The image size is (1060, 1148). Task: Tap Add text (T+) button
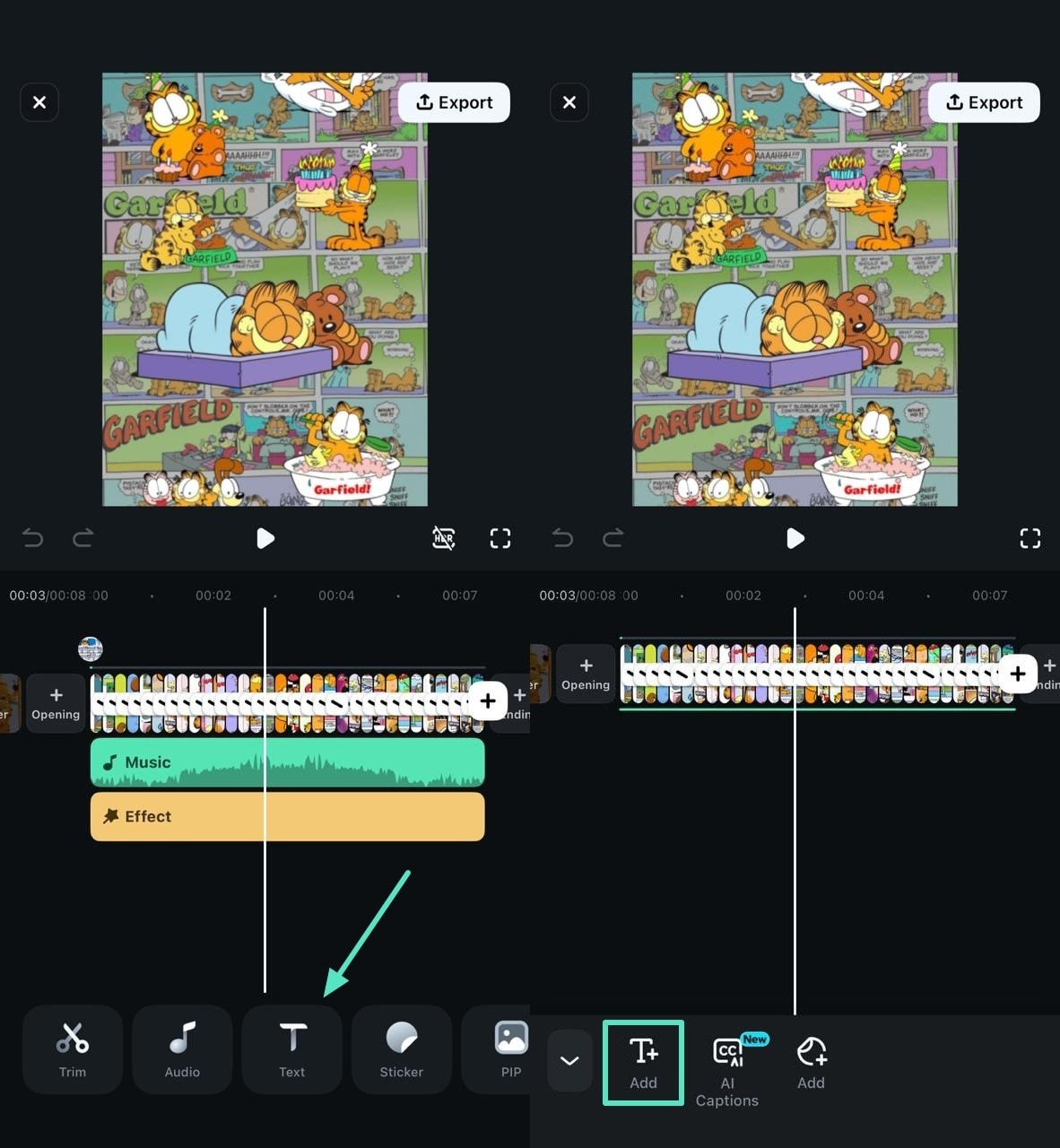tap(643, 1063)
